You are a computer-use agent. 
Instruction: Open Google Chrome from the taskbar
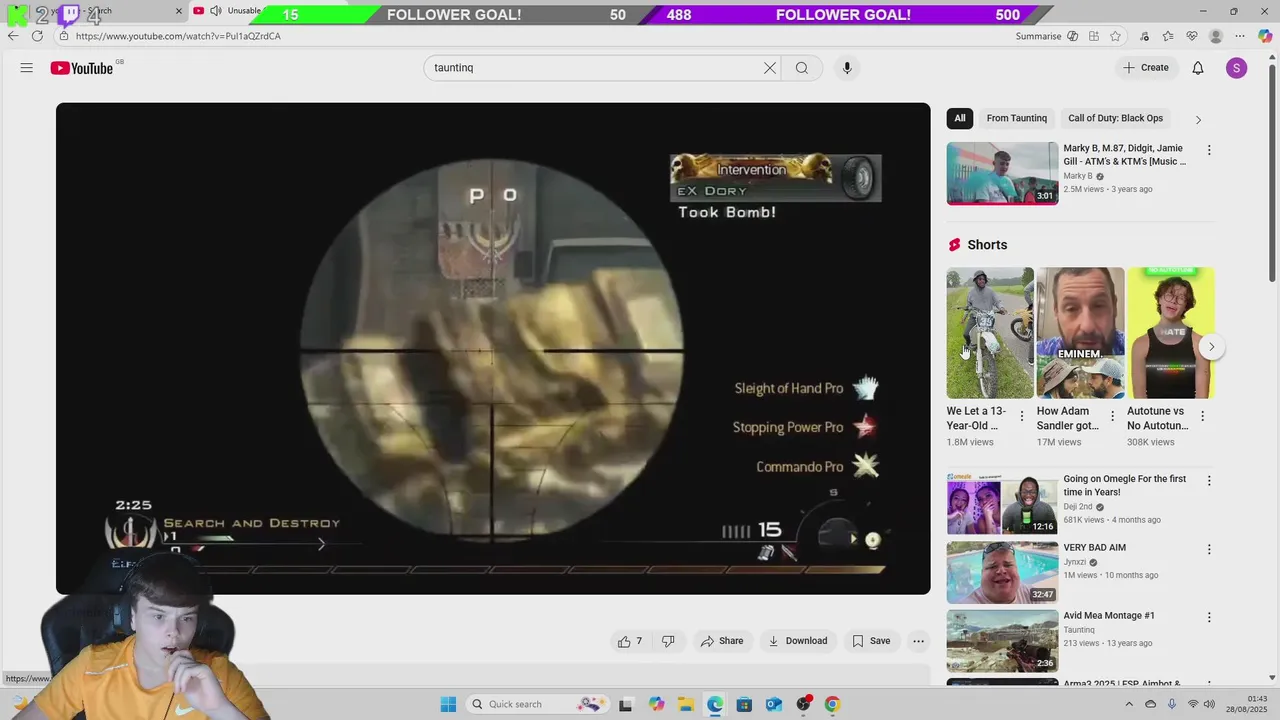point(832,704)
